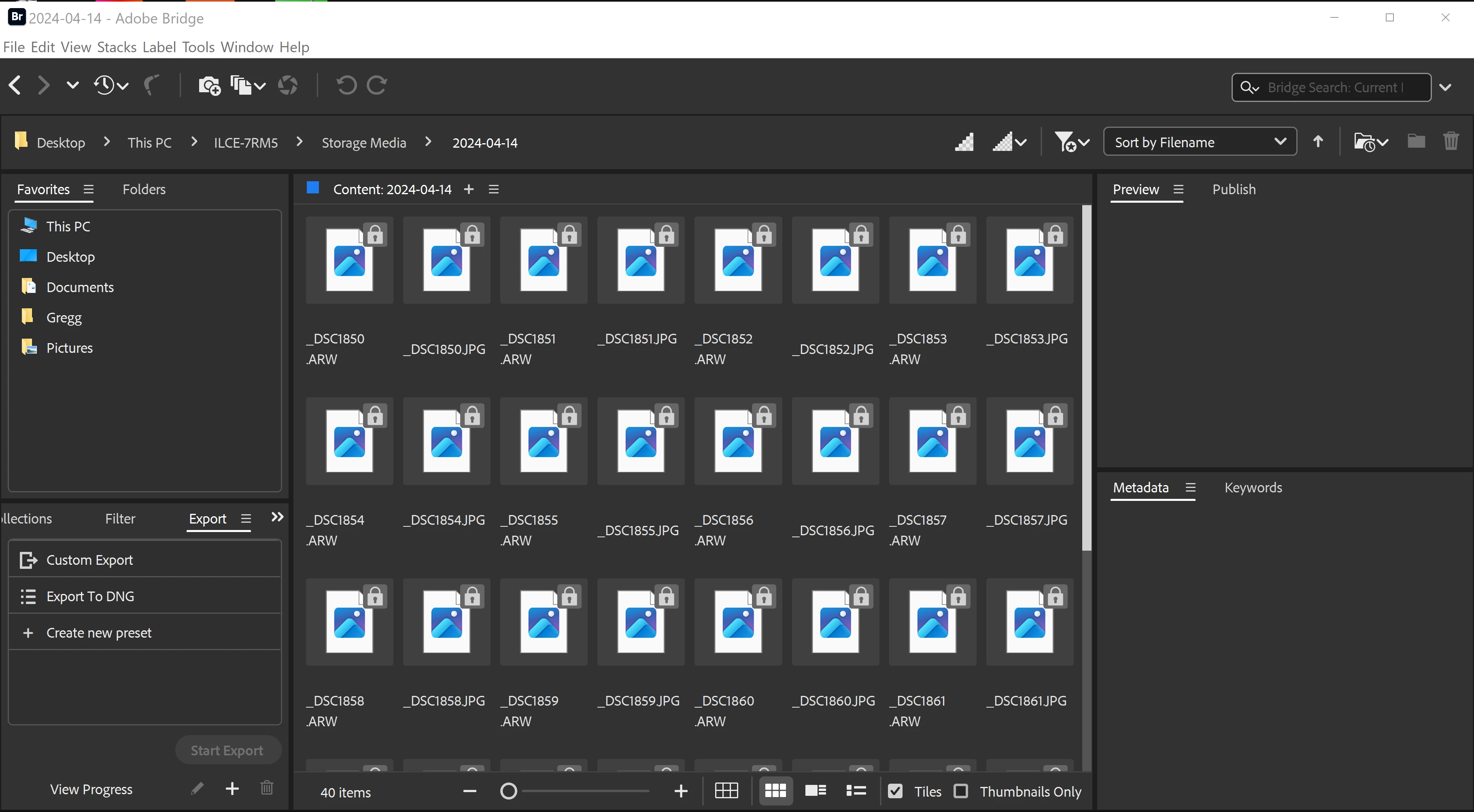Open the Stacks menu
The image size is (1474, 812).
tap(117, 47)
